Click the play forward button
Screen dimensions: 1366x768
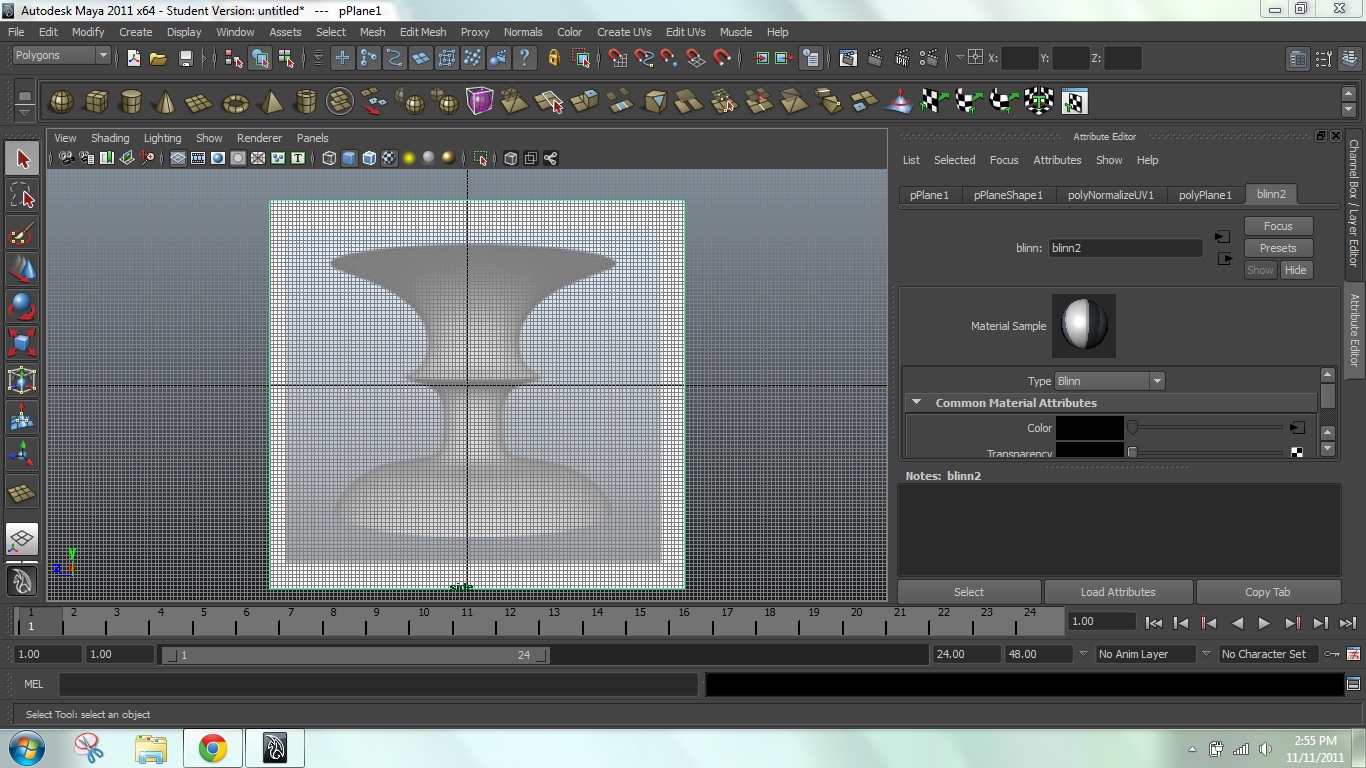point(1264,623)
